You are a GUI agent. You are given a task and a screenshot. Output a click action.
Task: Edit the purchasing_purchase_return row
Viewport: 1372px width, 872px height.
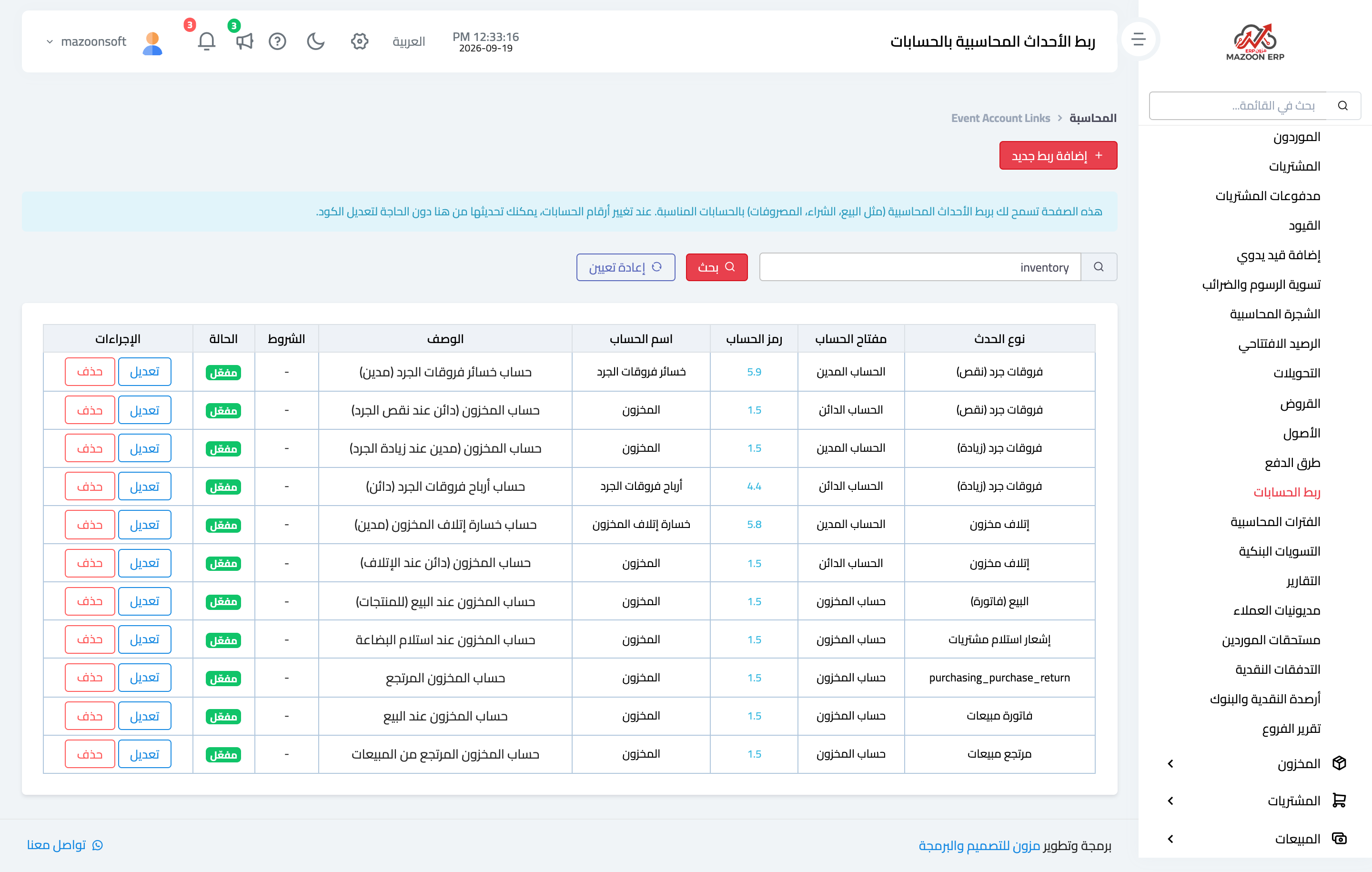pyautogui.click(x=144, y=678)
